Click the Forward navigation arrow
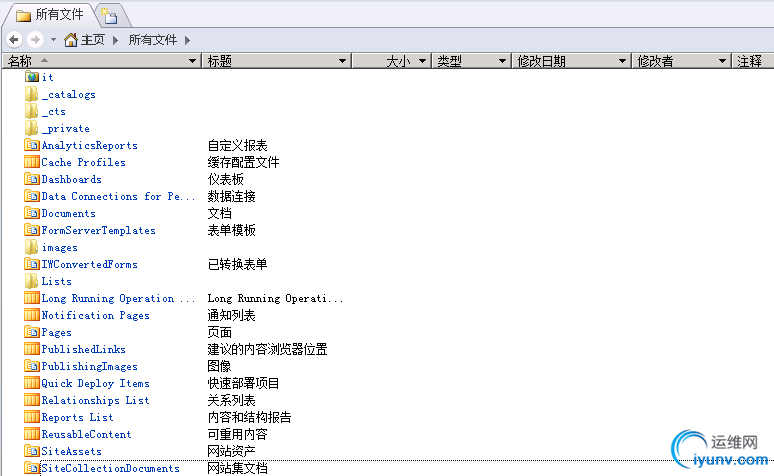Screen dimensions: 774x476 [x=35, y=39]
